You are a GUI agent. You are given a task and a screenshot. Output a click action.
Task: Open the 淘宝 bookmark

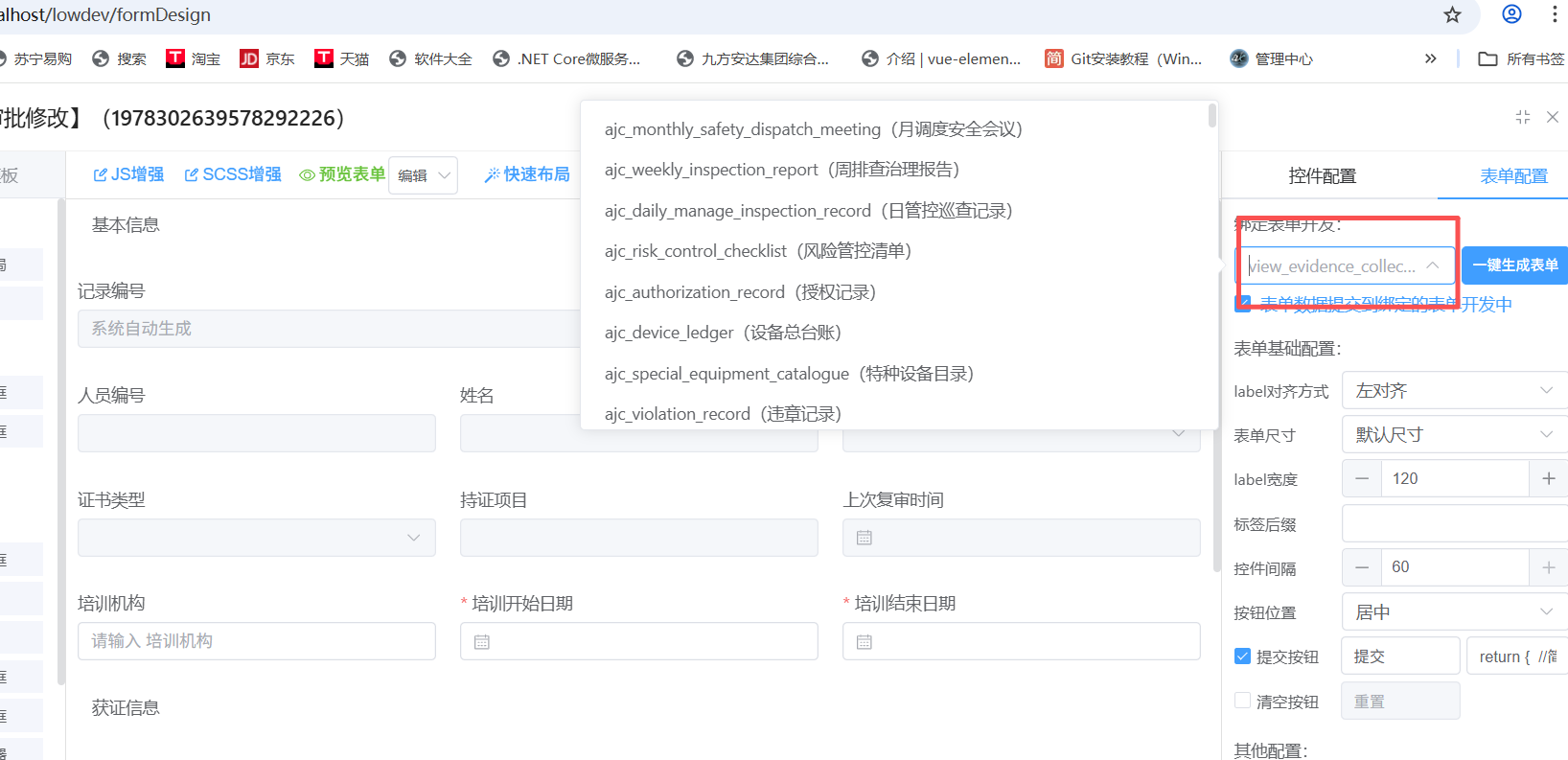(193, 58)
